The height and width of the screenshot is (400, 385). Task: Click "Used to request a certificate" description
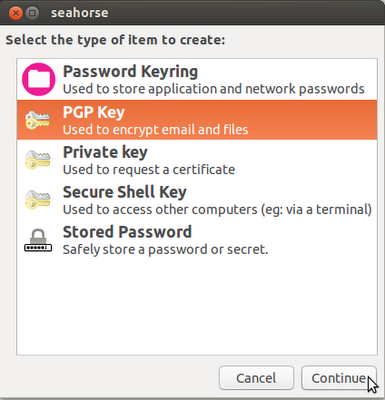149,170
